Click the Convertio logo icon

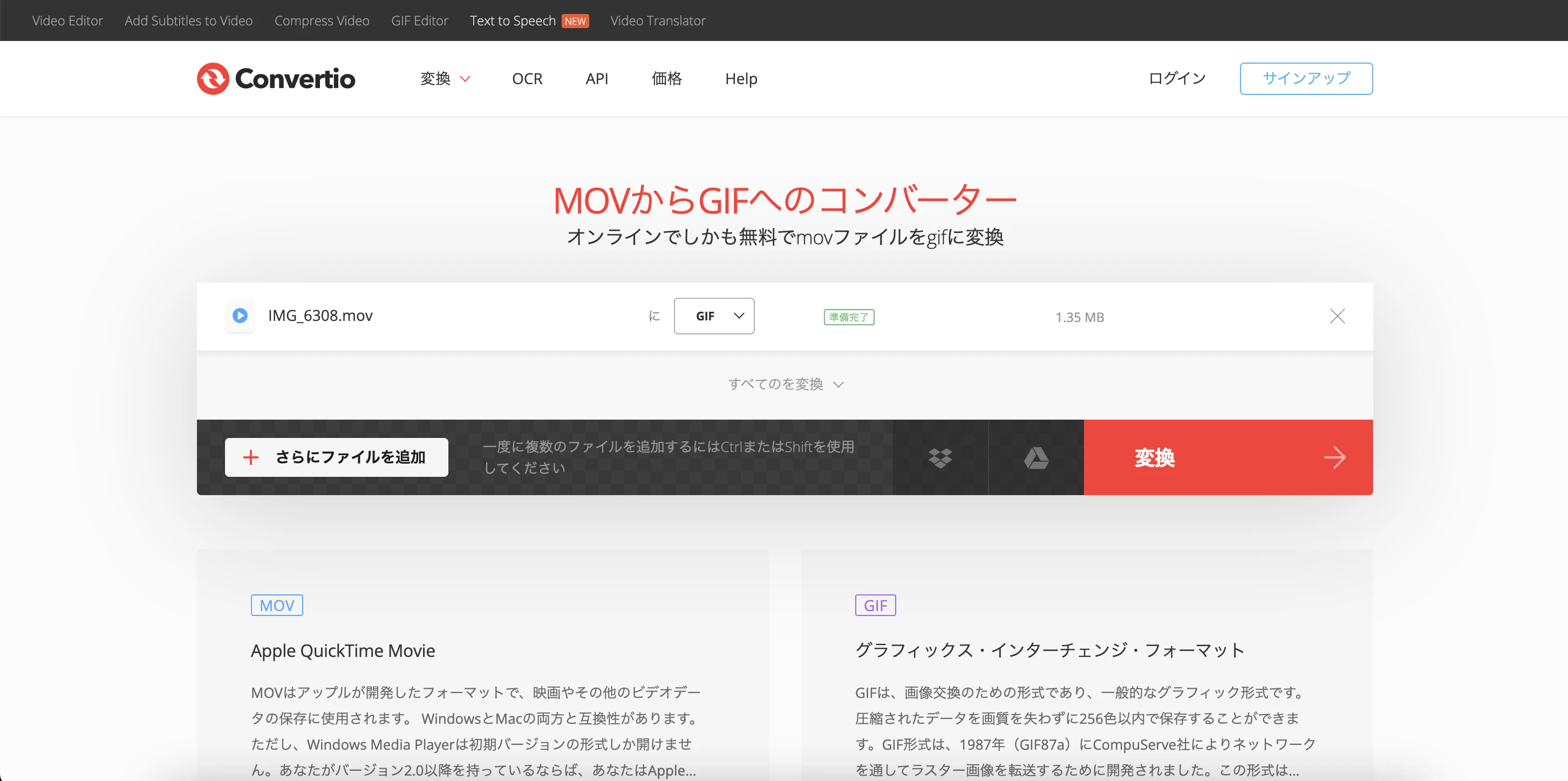[213, 78]
